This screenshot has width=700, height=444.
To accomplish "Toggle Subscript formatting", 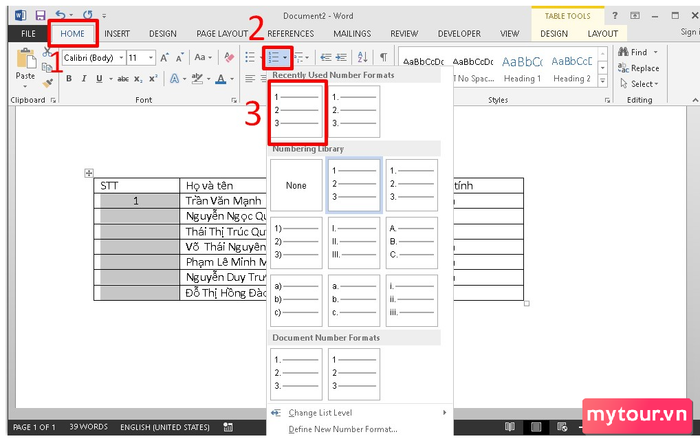I will pos(138,79).
